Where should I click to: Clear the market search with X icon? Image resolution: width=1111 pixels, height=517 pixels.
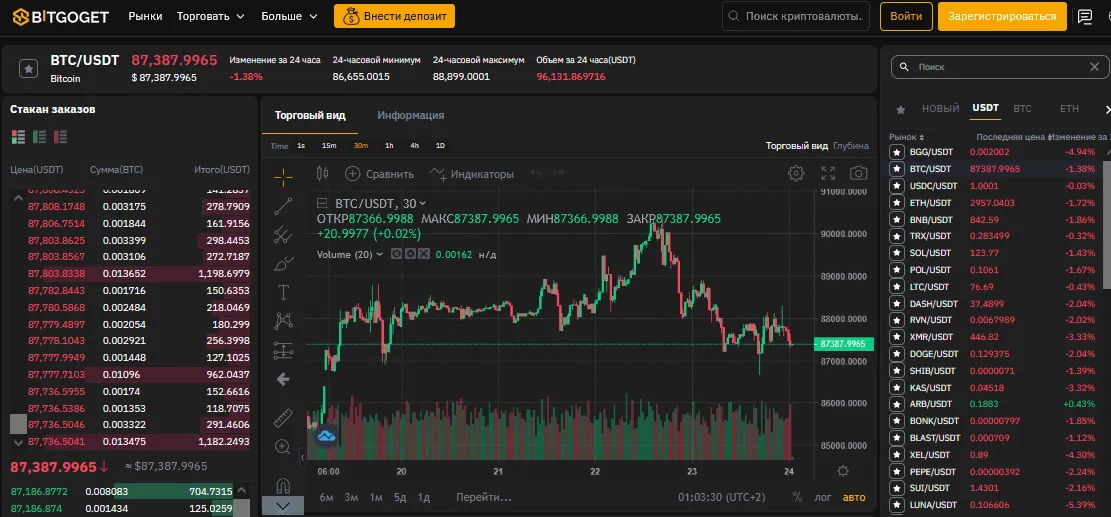1094,67
